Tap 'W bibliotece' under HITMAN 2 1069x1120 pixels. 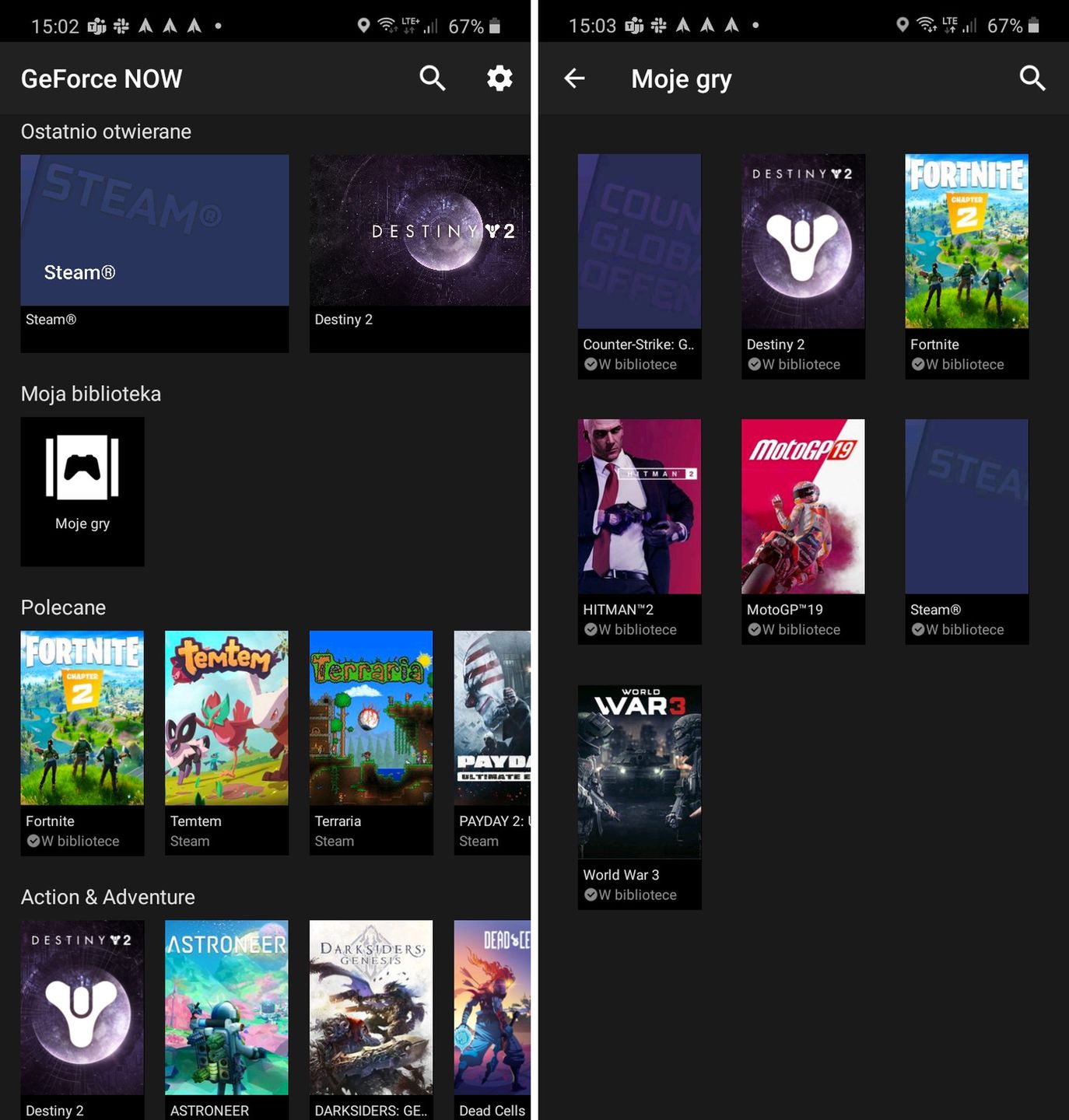pyautogui.click(x=630, y=630)
